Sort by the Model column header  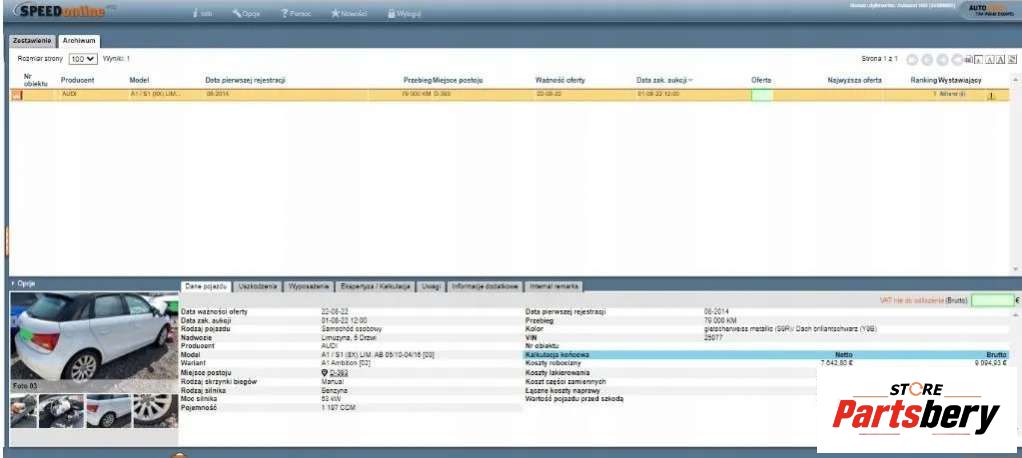(x=139, y=80)
